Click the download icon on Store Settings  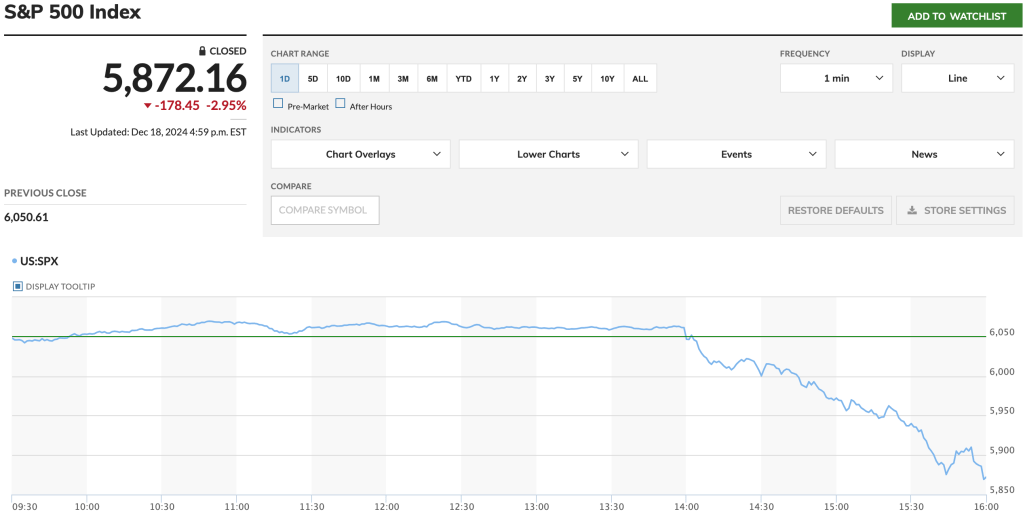[912, 211]
